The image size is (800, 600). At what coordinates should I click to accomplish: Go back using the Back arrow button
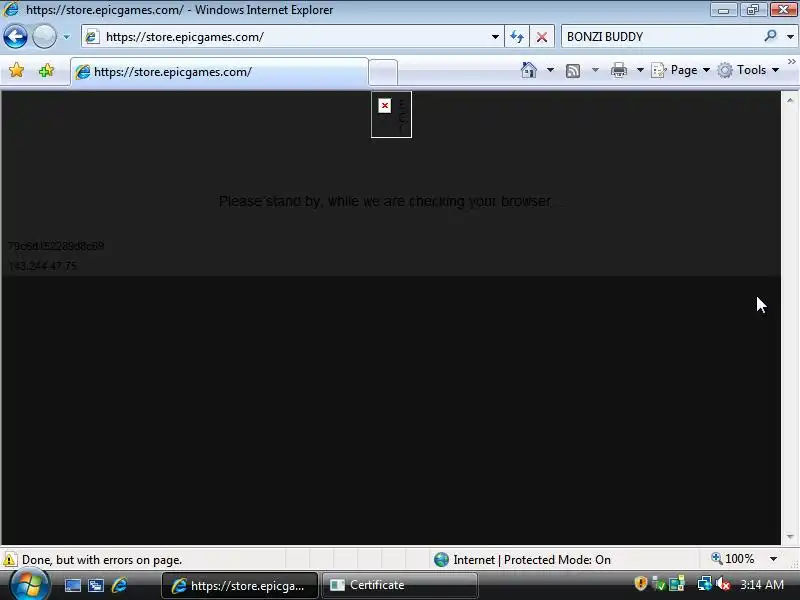15,37
